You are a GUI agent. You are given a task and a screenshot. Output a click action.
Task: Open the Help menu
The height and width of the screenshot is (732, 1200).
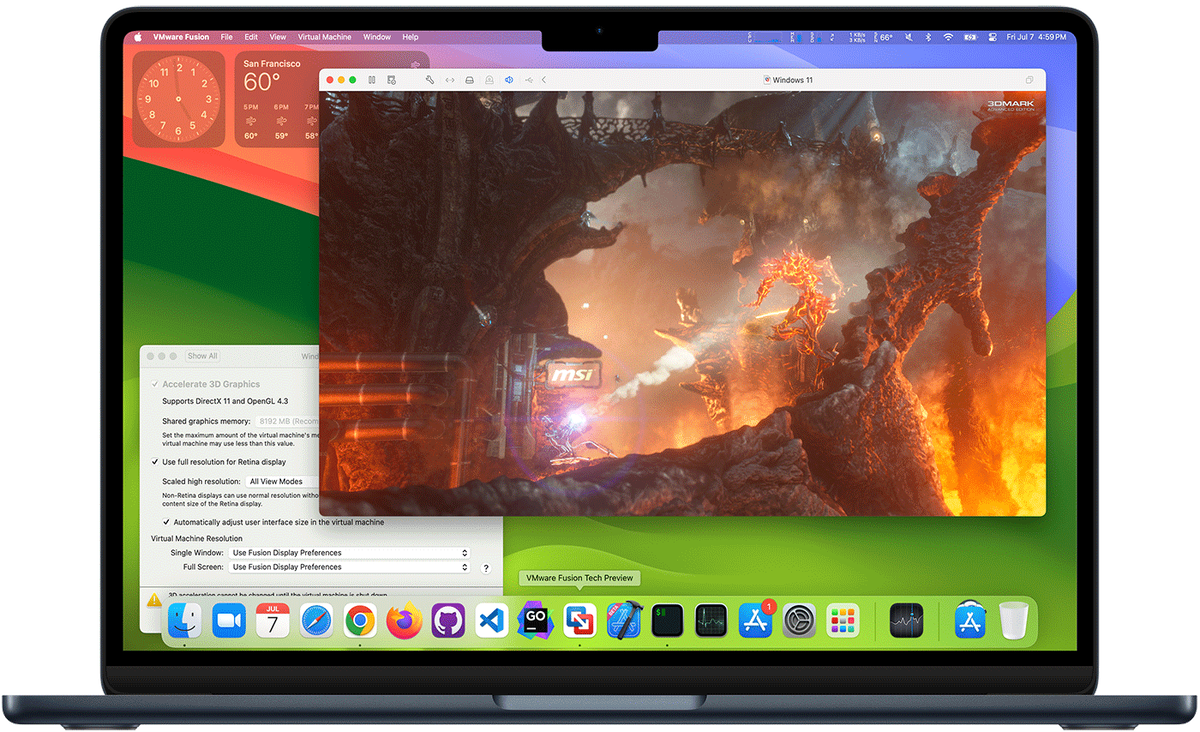tap(410, 37)
